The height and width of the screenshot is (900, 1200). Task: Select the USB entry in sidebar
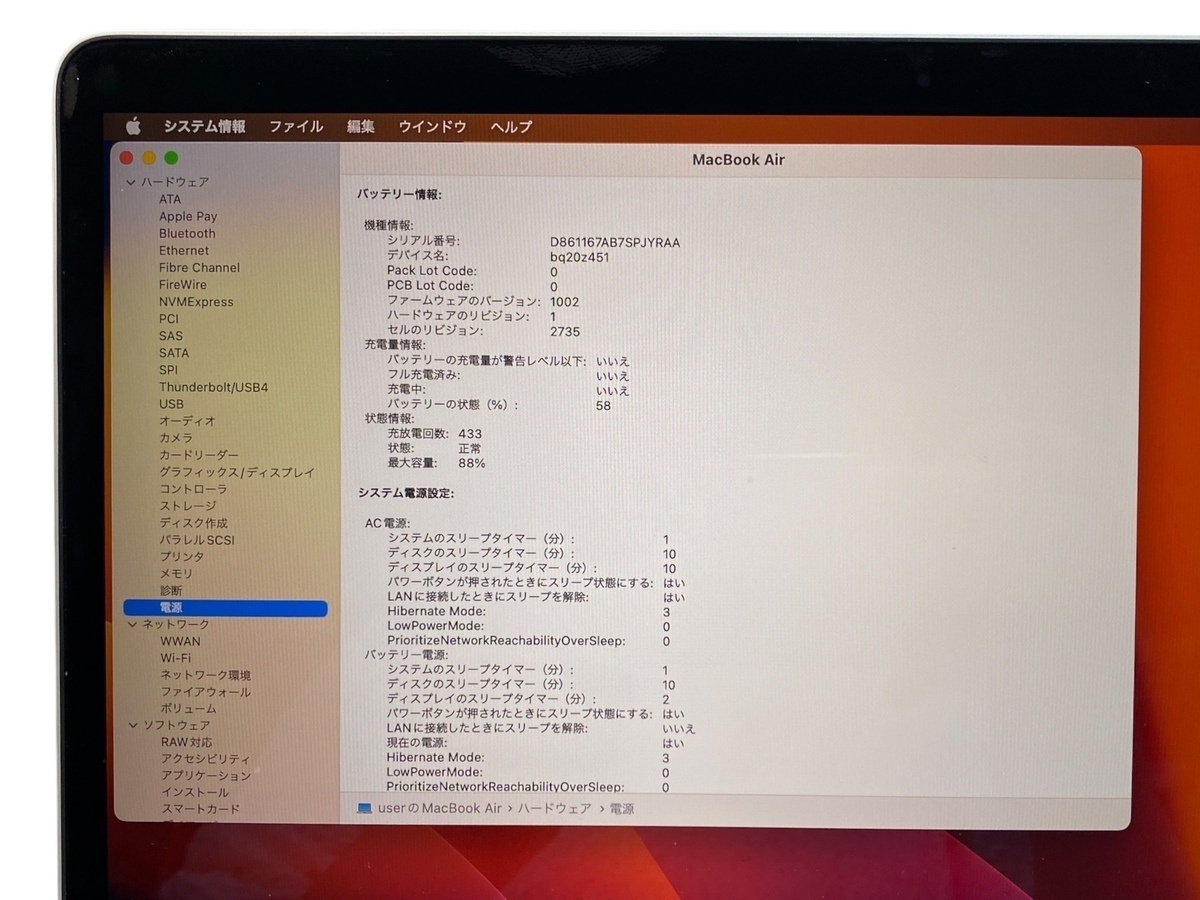click(171, 404)
